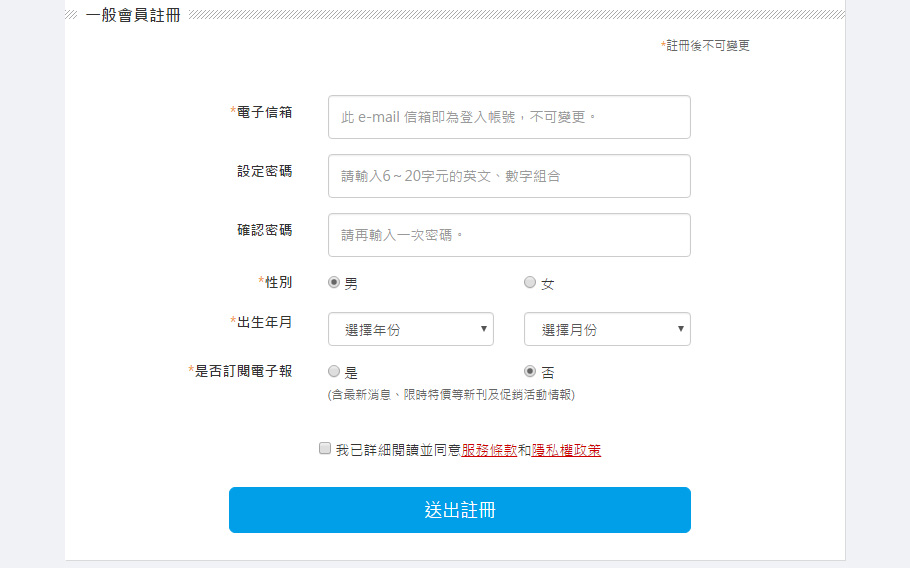Open the 隱私權政策 link

pyautogui.click(x=566, y=450)
